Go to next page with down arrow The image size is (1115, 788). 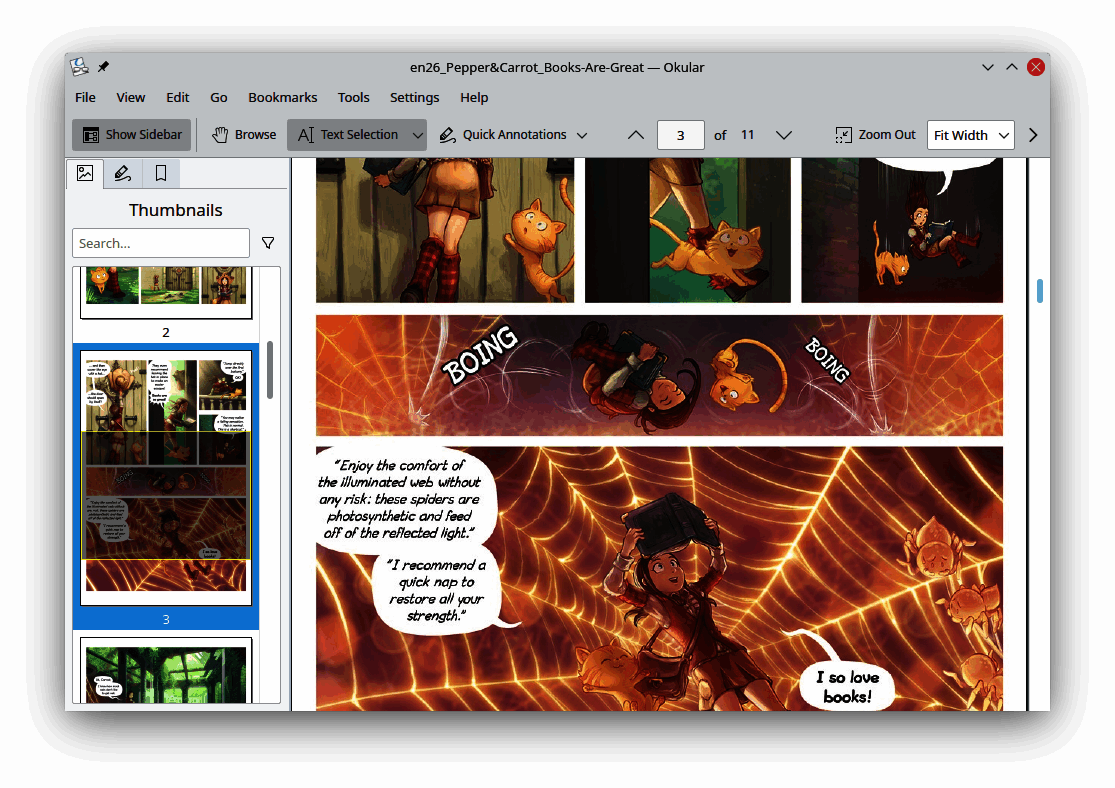pos(784,135)
